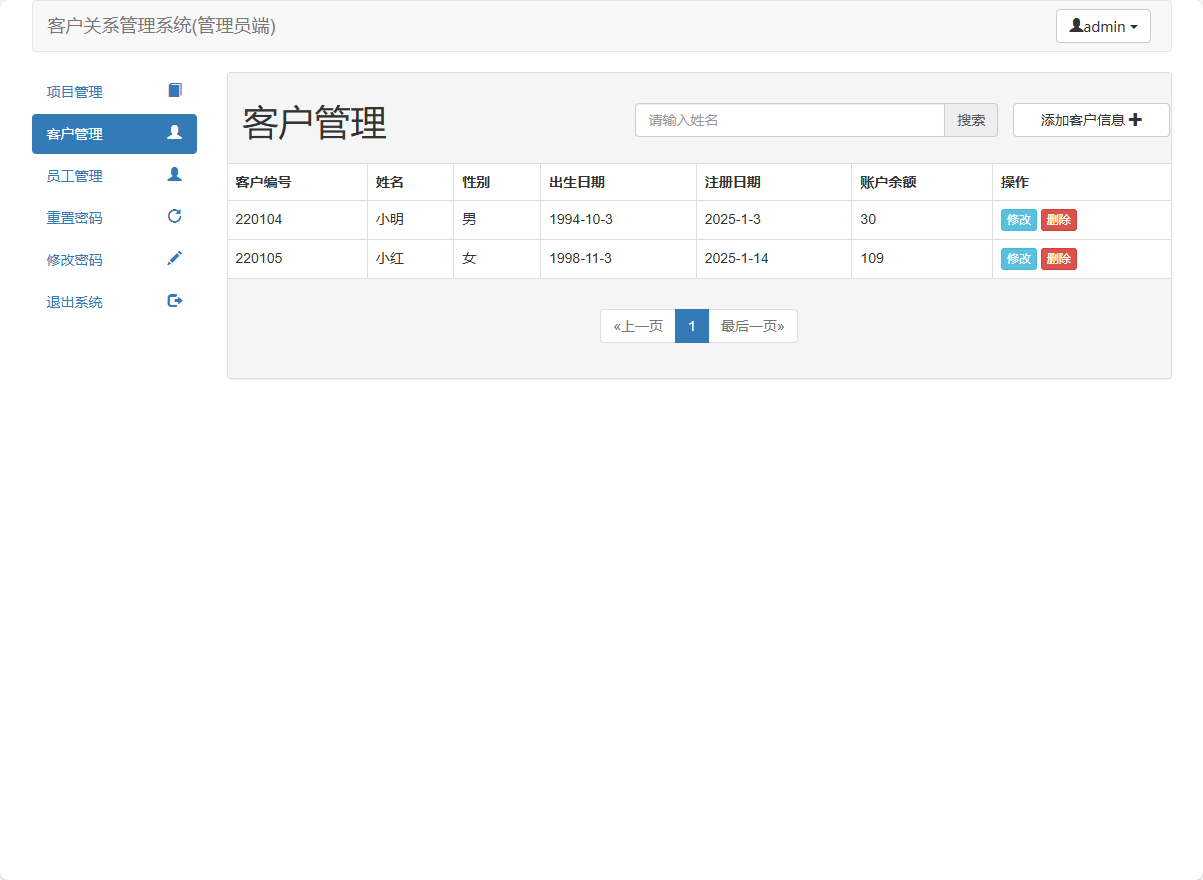Select page 1 in pagination
Screen dimensions: 1203x880
(691, 325)
